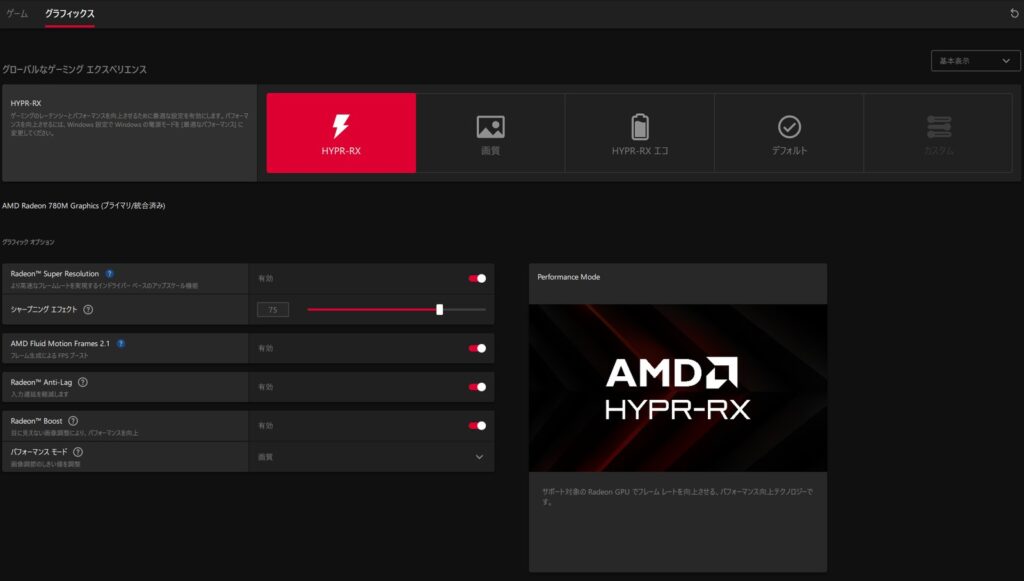
Task: Click the Performance Mode panel title
Action: click(569, 277)
